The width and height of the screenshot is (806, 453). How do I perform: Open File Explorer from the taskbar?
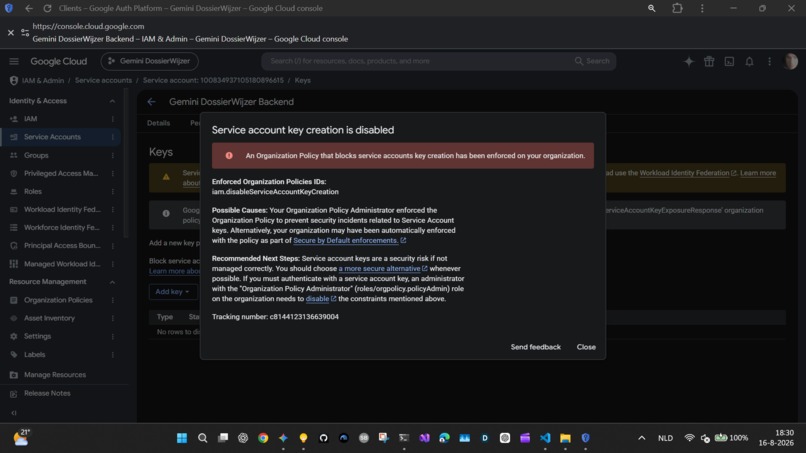pos(565,438)
